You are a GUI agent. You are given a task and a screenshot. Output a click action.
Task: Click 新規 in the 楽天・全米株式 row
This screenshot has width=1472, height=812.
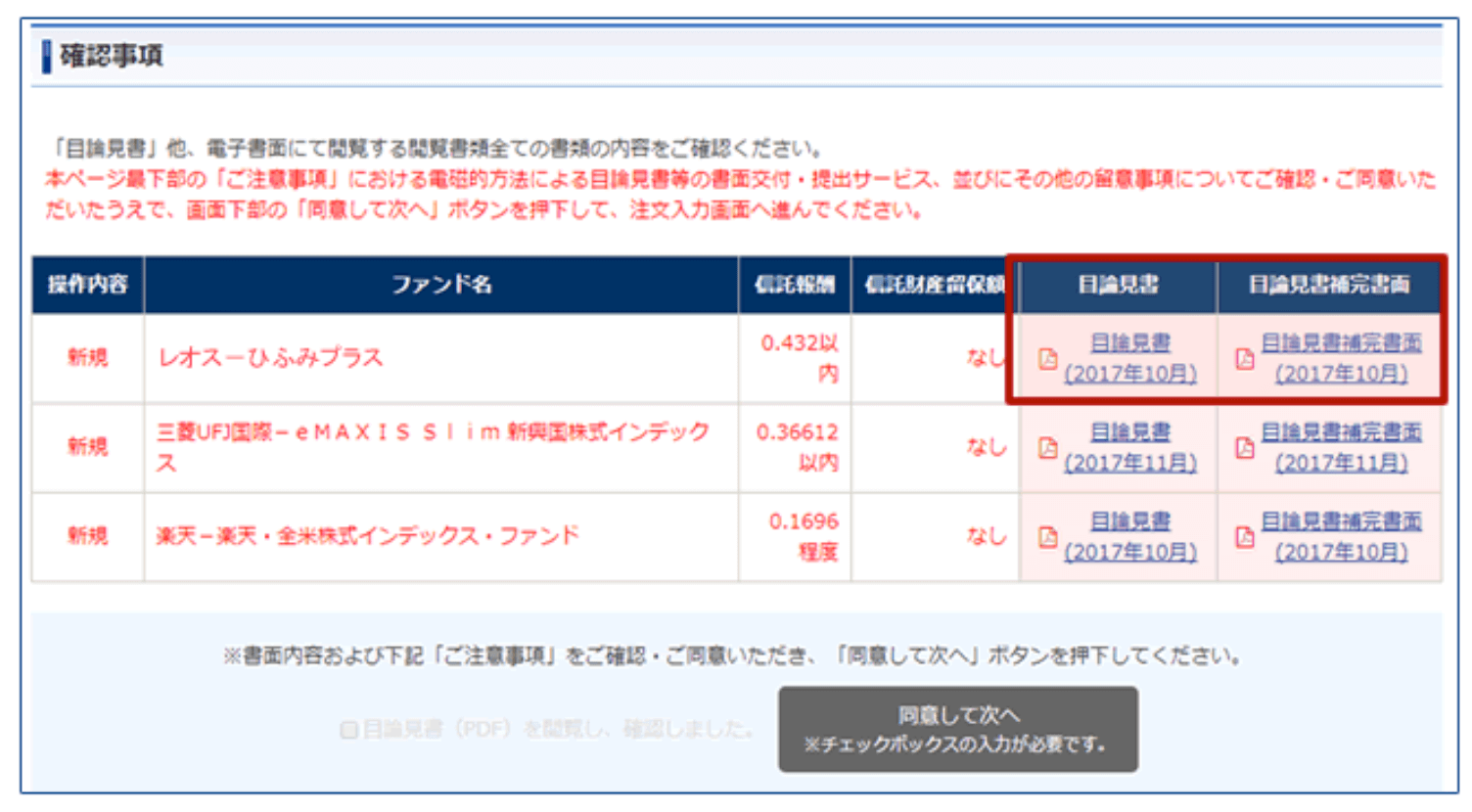pyautogui.click(x=87, y=536)
